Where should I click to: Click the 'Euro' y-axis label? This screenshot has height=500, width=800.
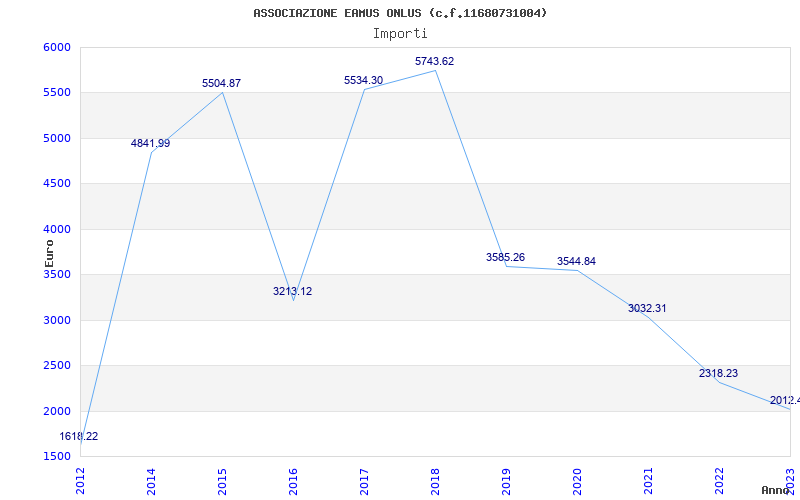pos(49,254)
